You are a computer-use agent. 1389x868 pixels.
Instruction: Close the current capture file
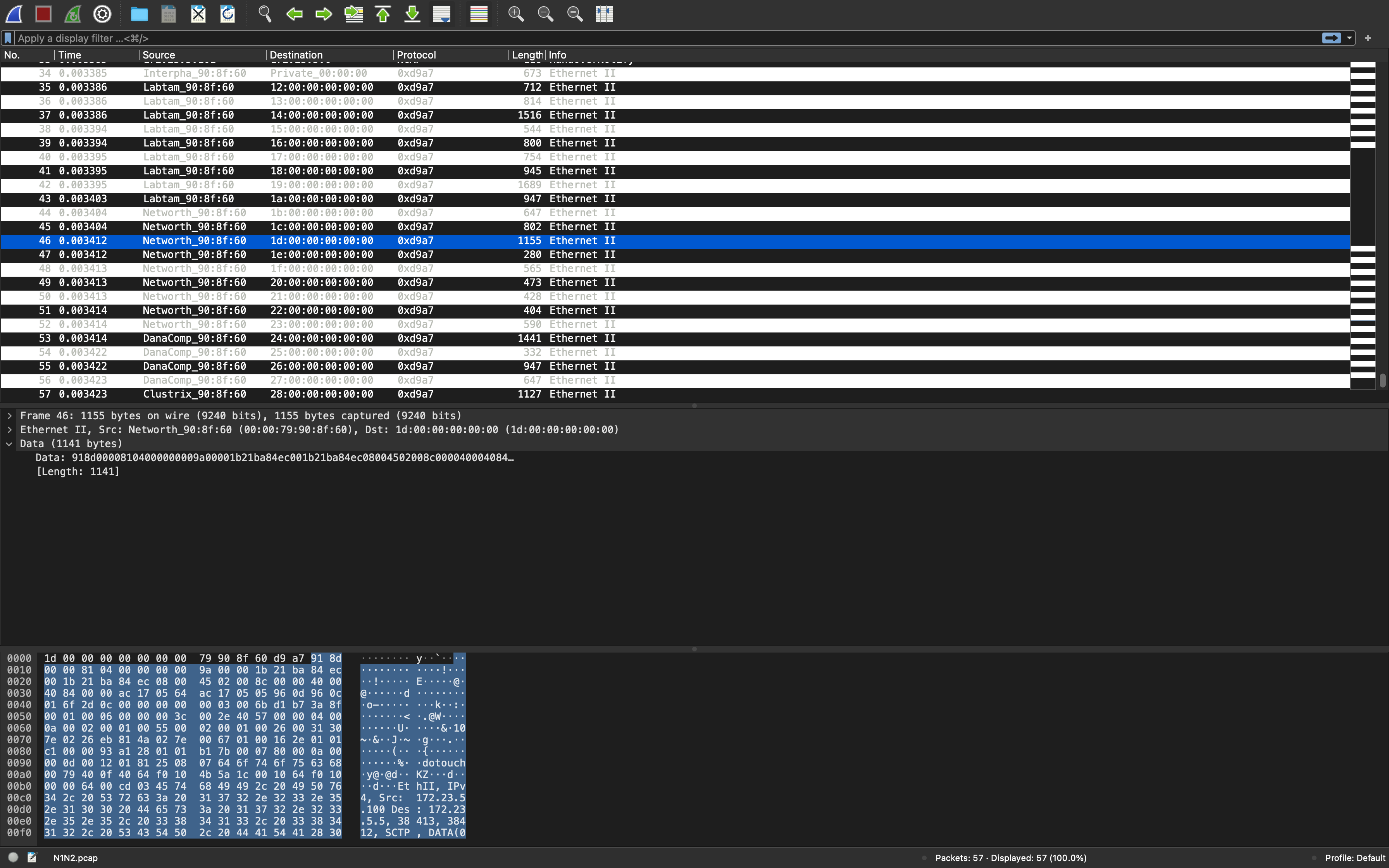[197, 14]
